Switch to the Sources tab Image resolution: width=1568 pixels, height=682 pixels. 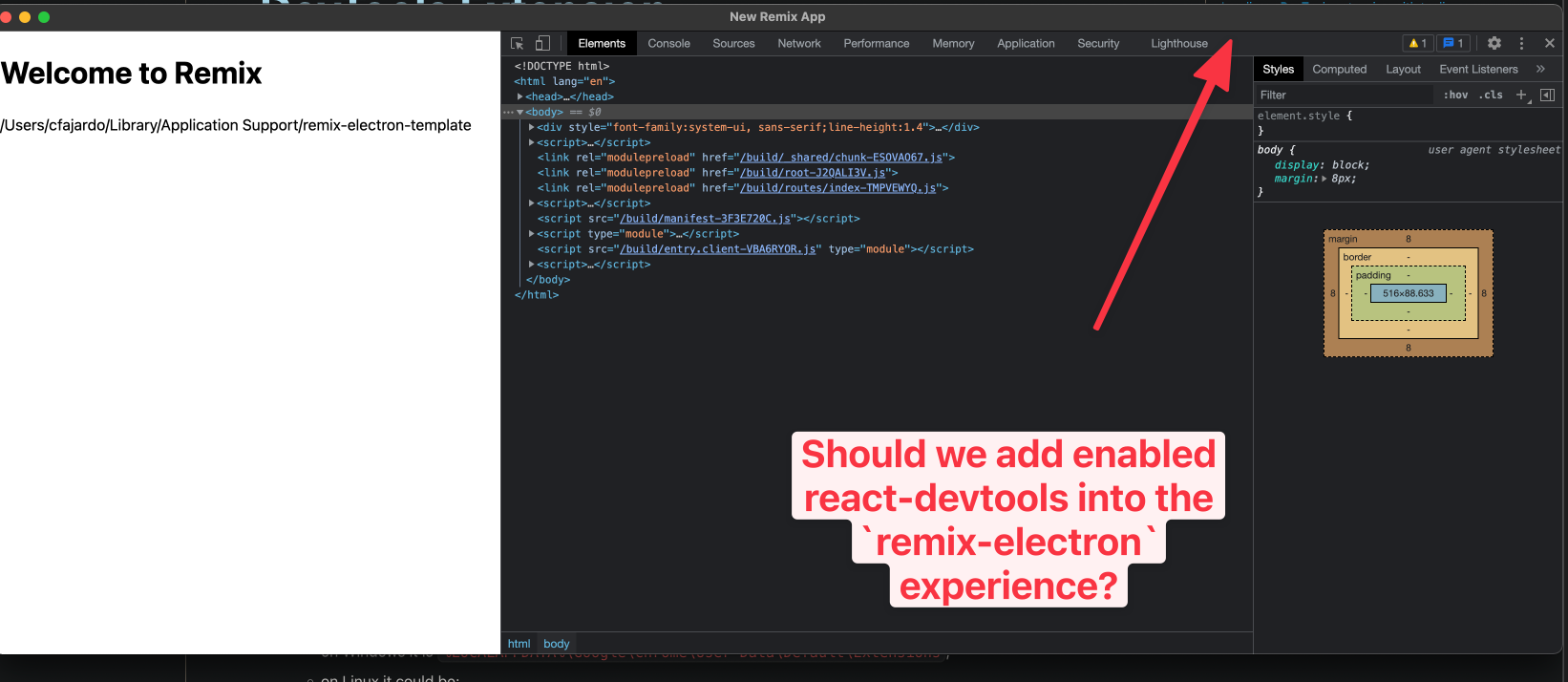pyautogui.click(x=733, y=43)
